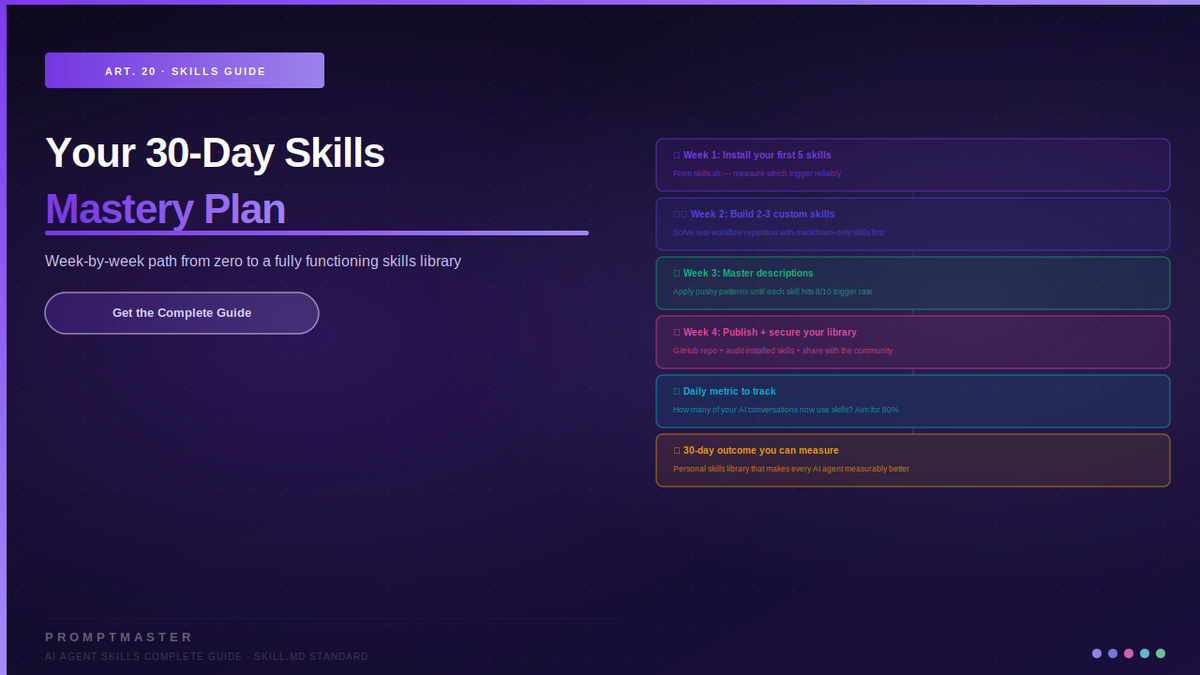This screenshot has width=1200, height=675.
Task: Click the icon before Daily metric title
Action: tap(677, 392)
